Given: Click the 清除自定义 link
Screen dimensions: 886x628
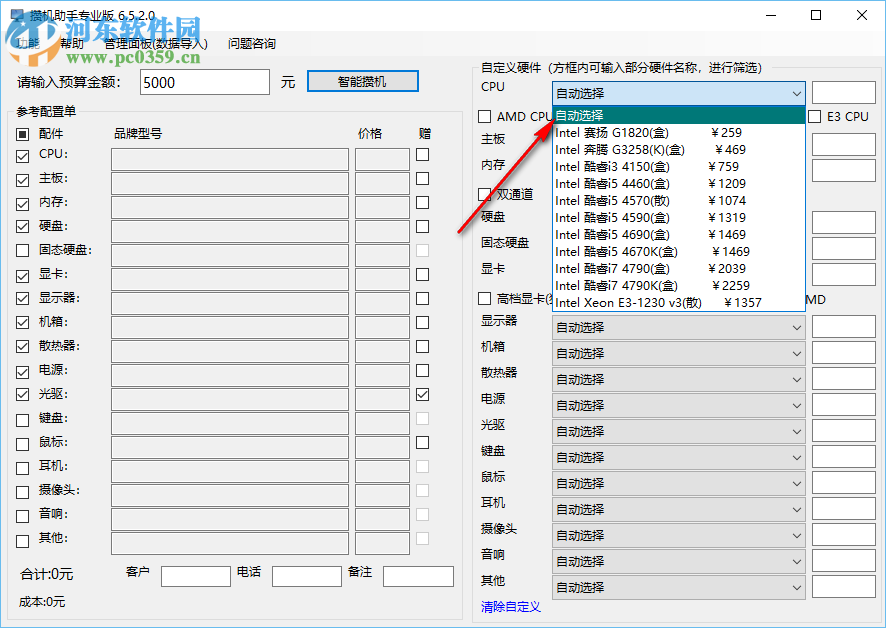Looking at the screenshot, I should (510, 605).
